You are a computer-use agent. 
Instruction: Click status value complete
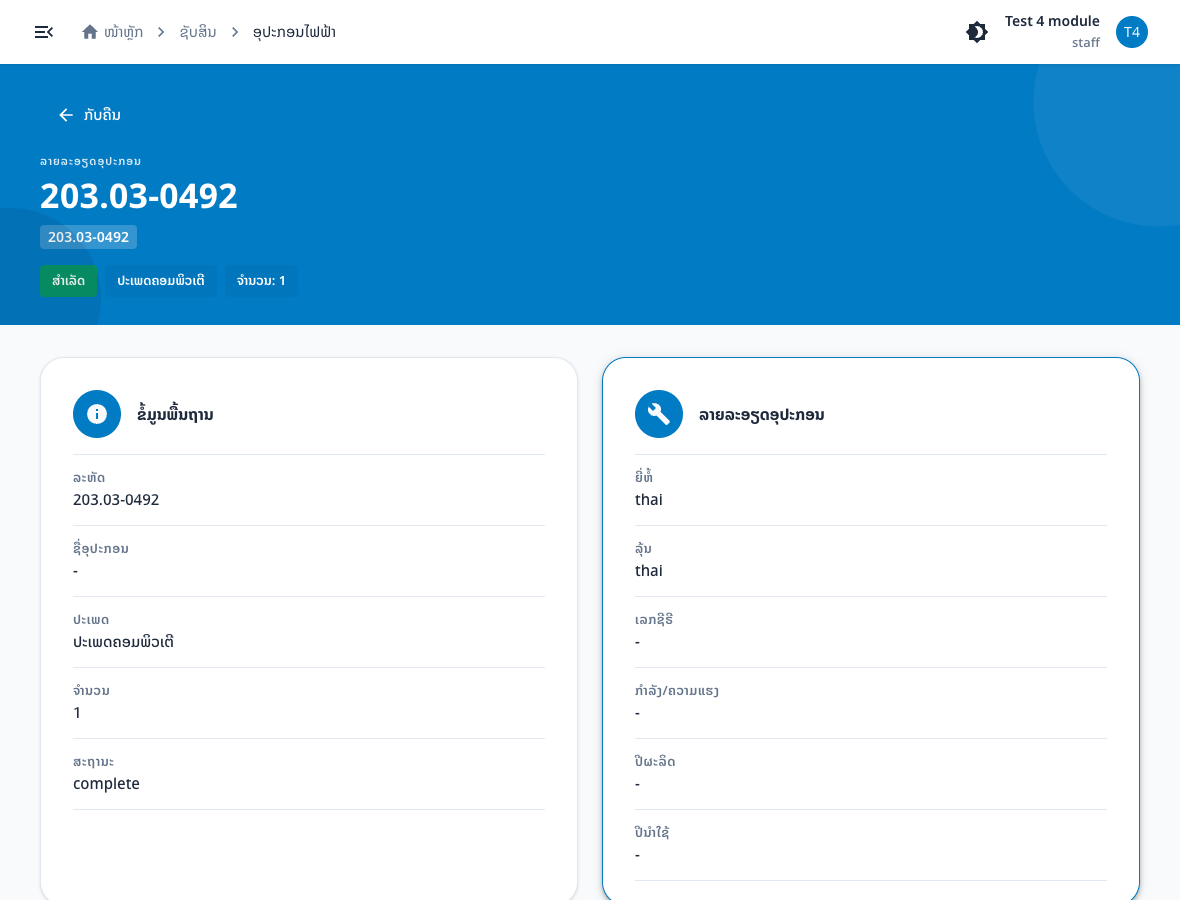106,783
